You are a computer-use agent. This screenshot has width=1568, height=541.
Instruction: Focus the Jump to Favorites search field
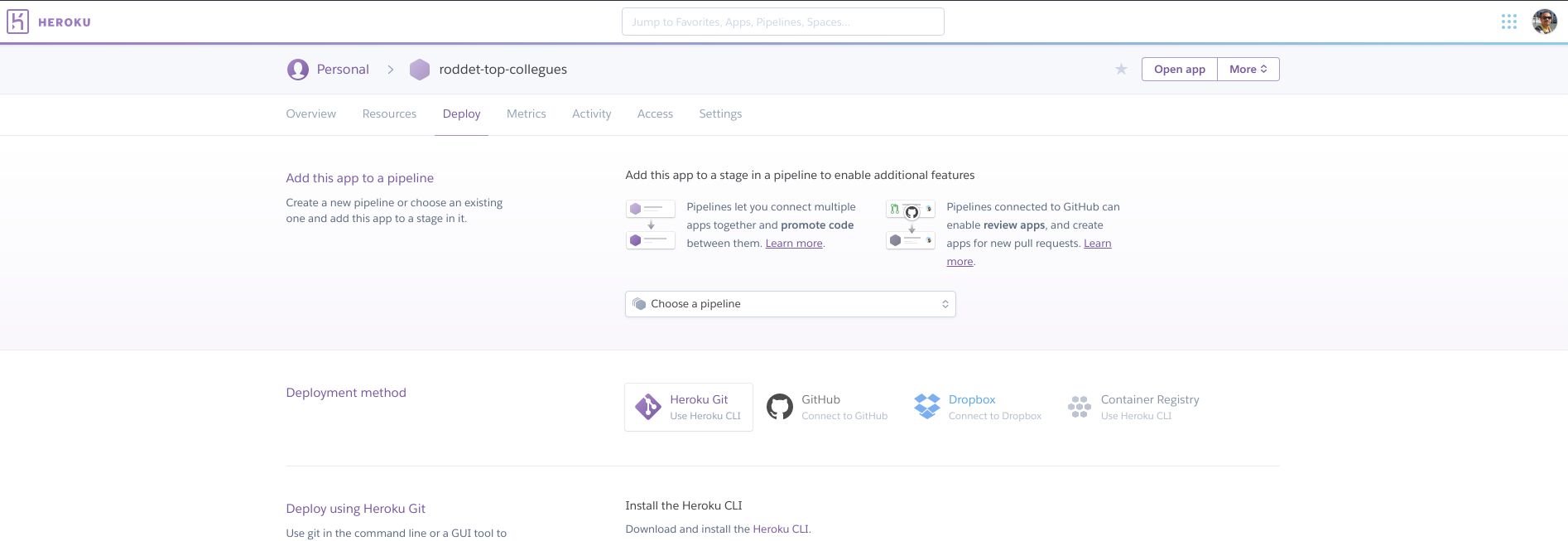(782, 22)
